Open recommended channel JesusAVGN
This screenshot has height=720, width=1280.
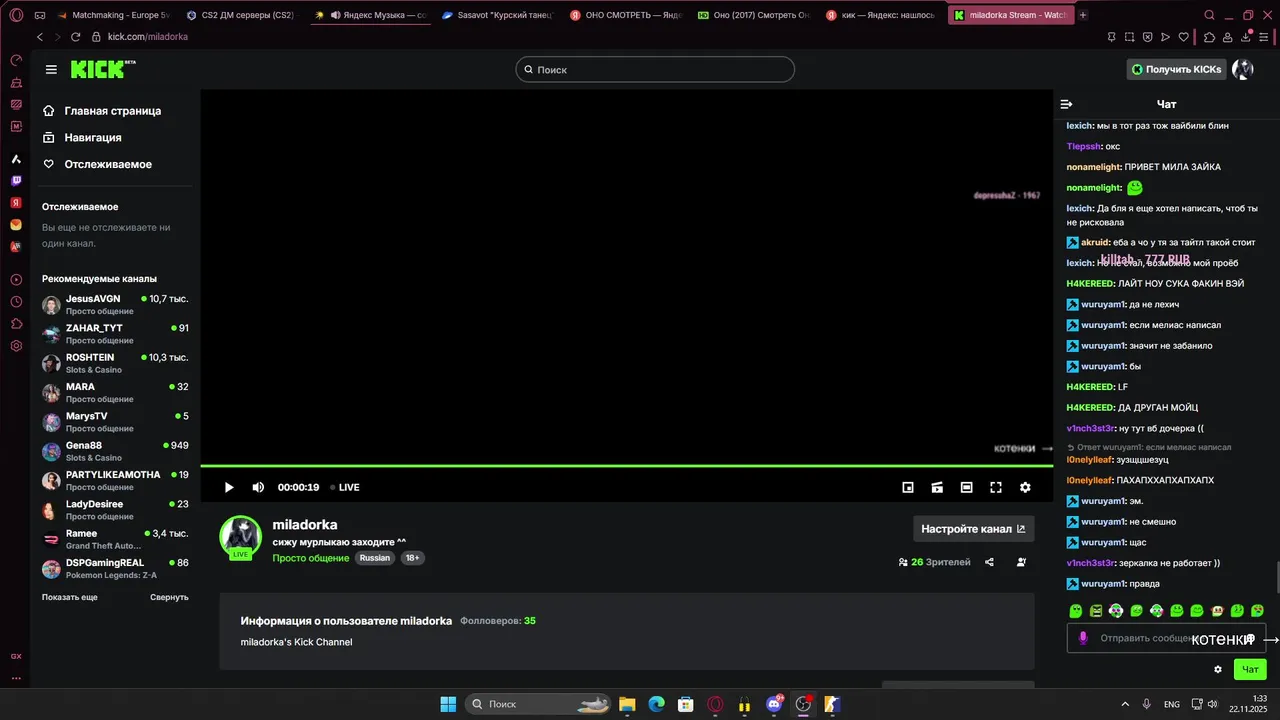(x=115, y=304)
